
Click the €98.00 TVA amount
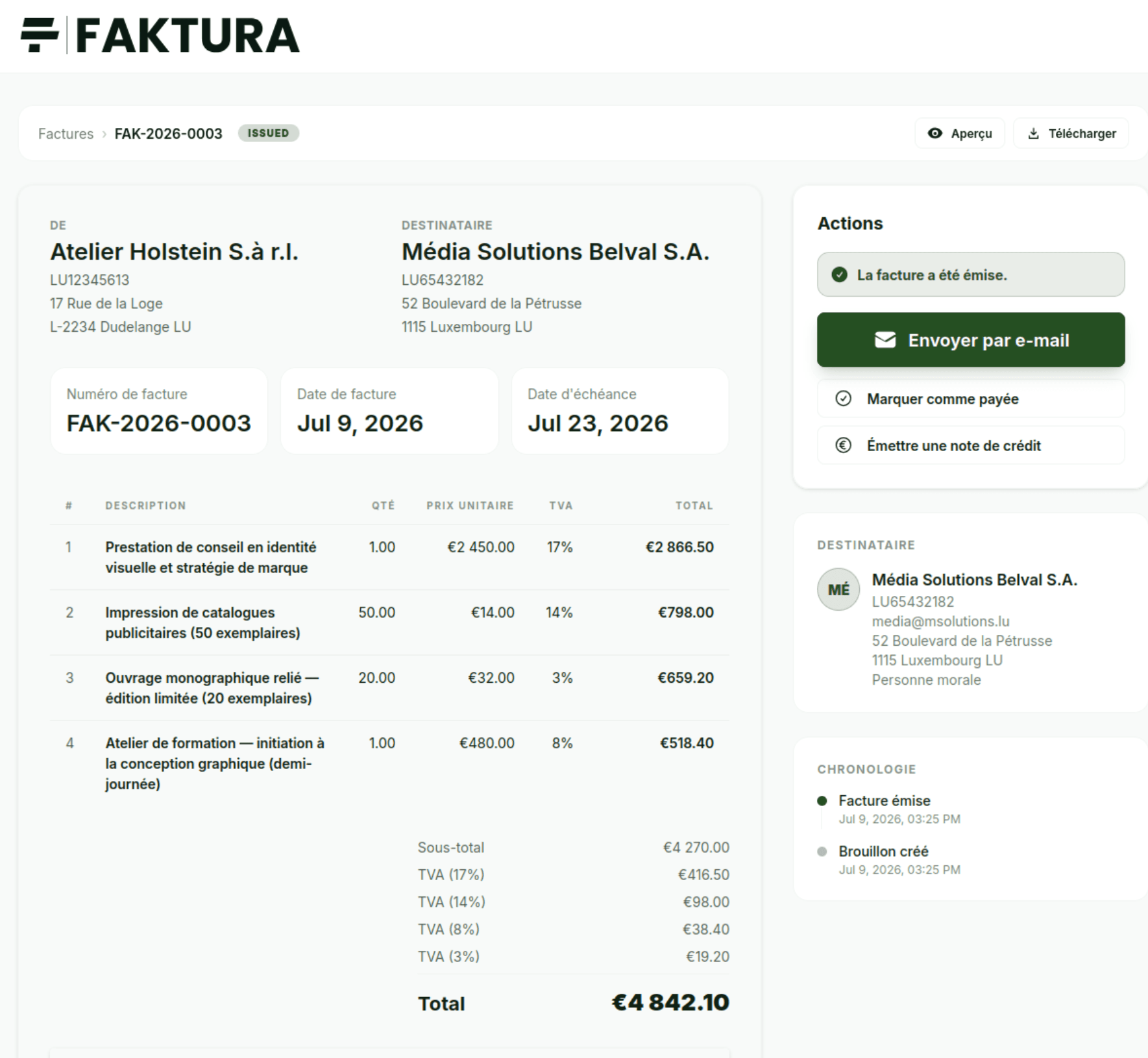(705, 902)
